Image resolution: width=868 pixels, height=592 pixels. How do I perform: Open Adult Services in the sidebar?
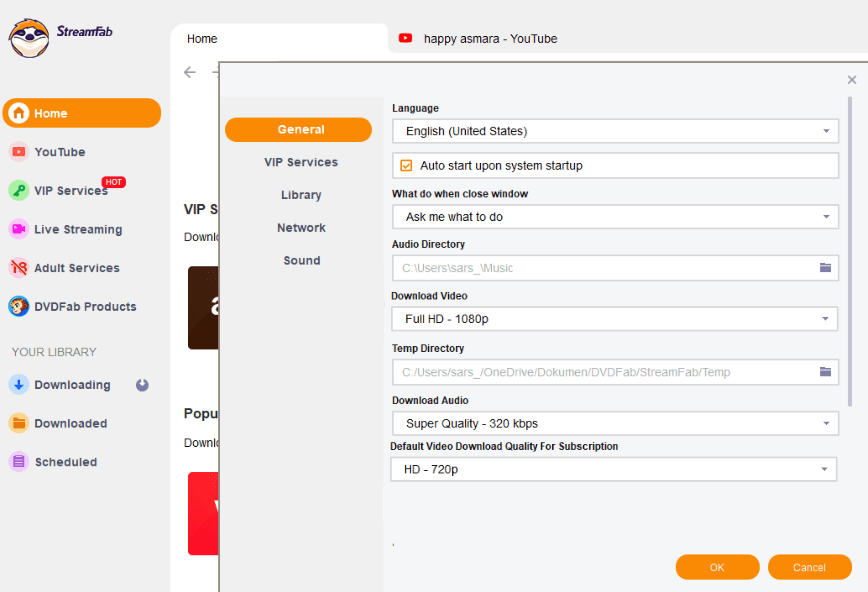coord(77,268)
